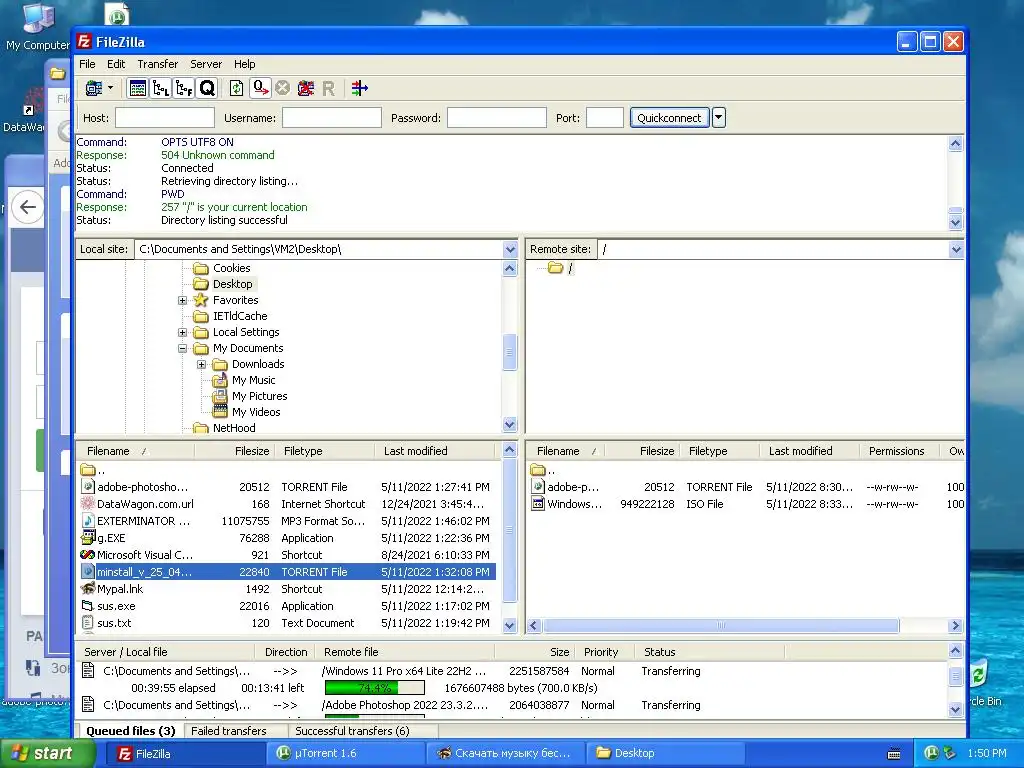Viewport: 1024px width, 768px height.
Task: Open the Quickconnect history dropdown
Action: [718, 118]
